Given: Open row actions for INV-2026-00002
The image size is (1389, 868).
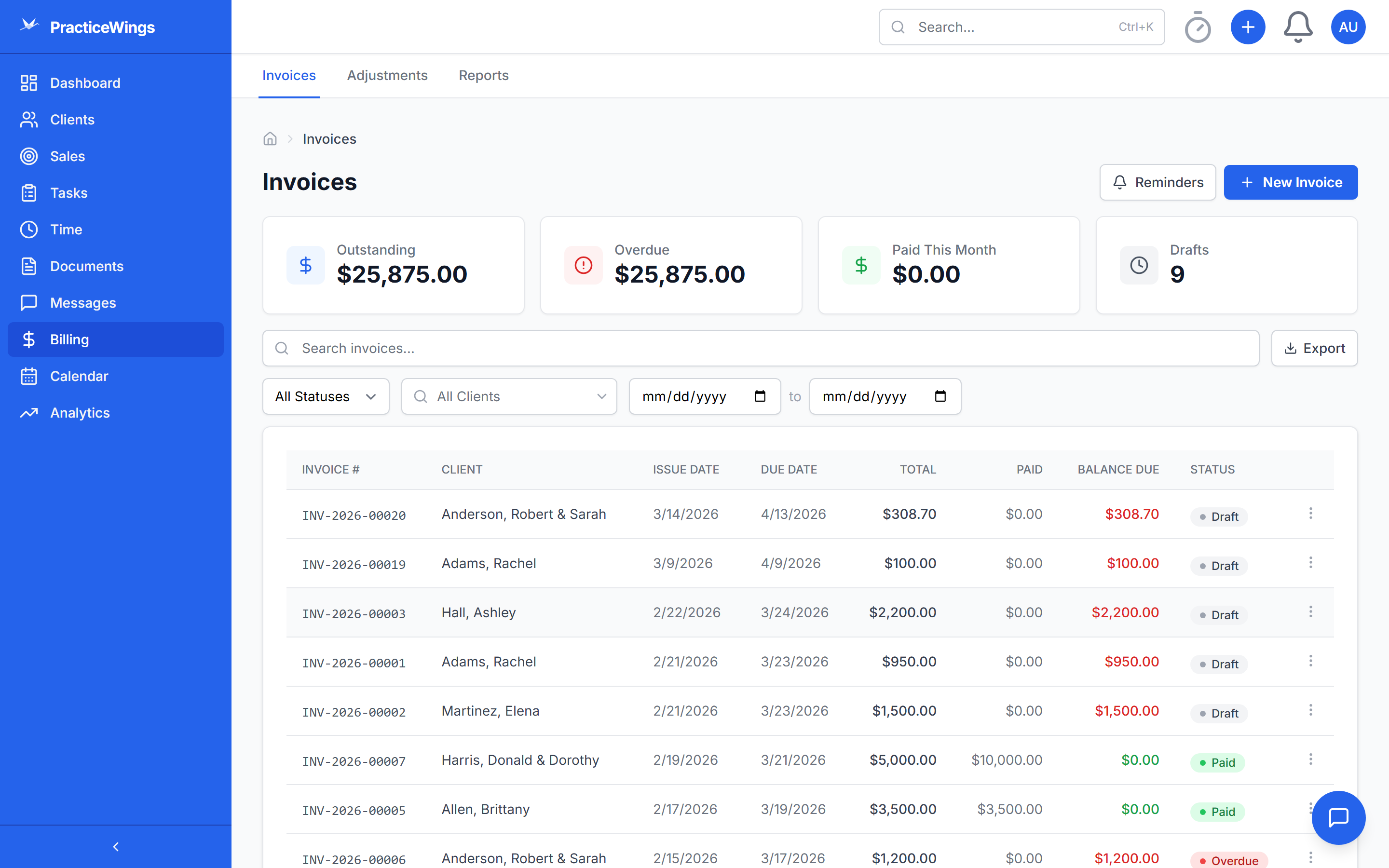Looking at the screenshot, I should [1310, 710].
